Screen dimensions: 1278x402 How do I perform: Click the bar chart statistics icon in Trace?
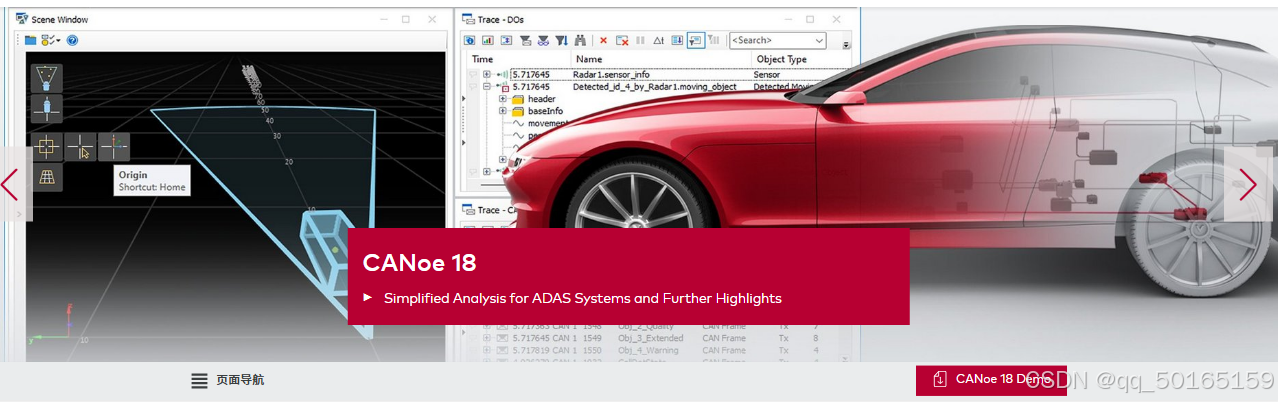tap(487, 40)
